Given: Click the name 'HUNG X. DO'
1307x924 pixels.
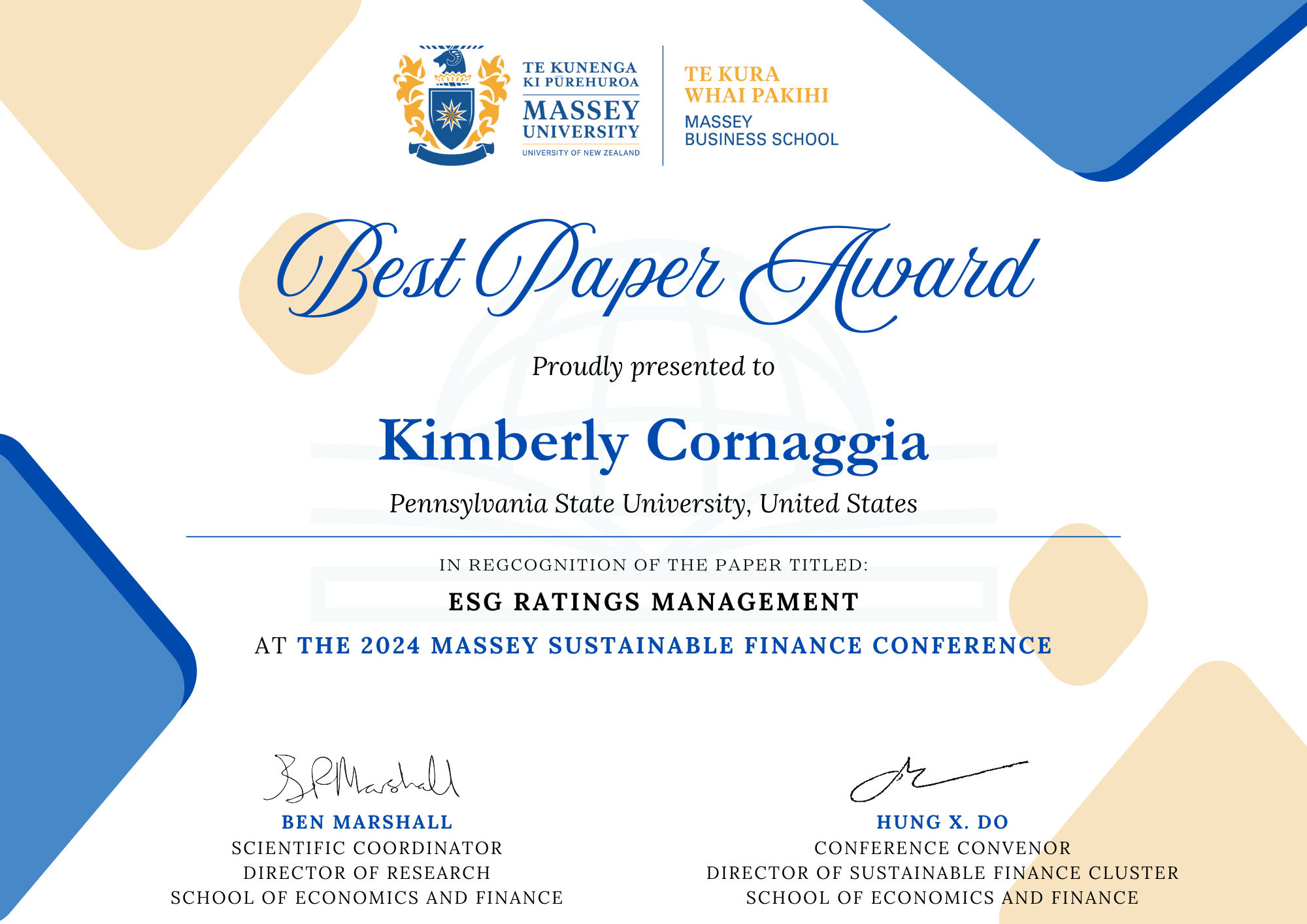Looking at the screenshot, I should point(943,822).
